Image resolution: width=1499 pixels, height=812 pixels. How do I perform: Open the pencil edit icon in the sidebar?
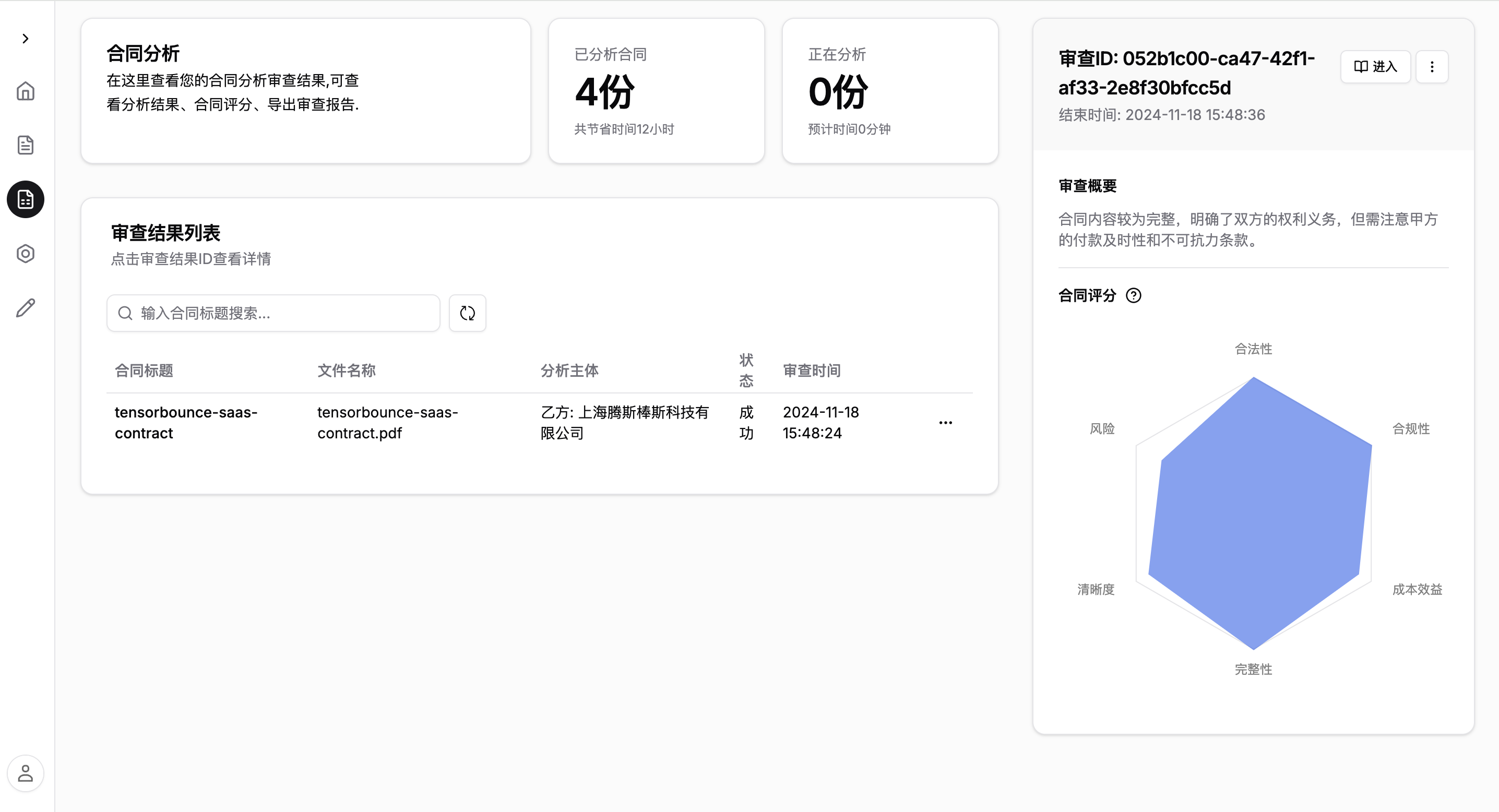coord(25,308)
